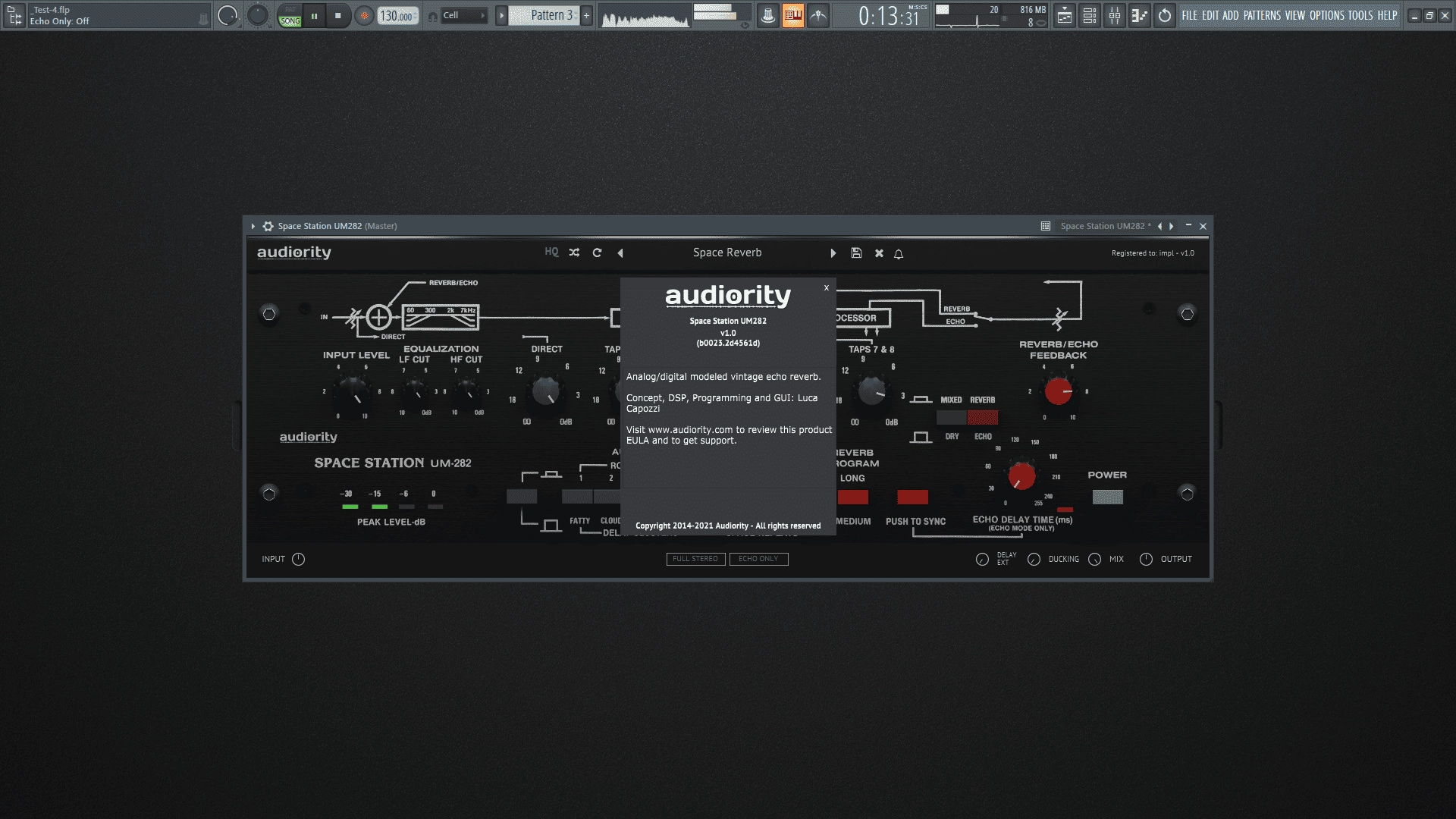
Task: Open the HELP menu
Action: (x=1388, y=15)
